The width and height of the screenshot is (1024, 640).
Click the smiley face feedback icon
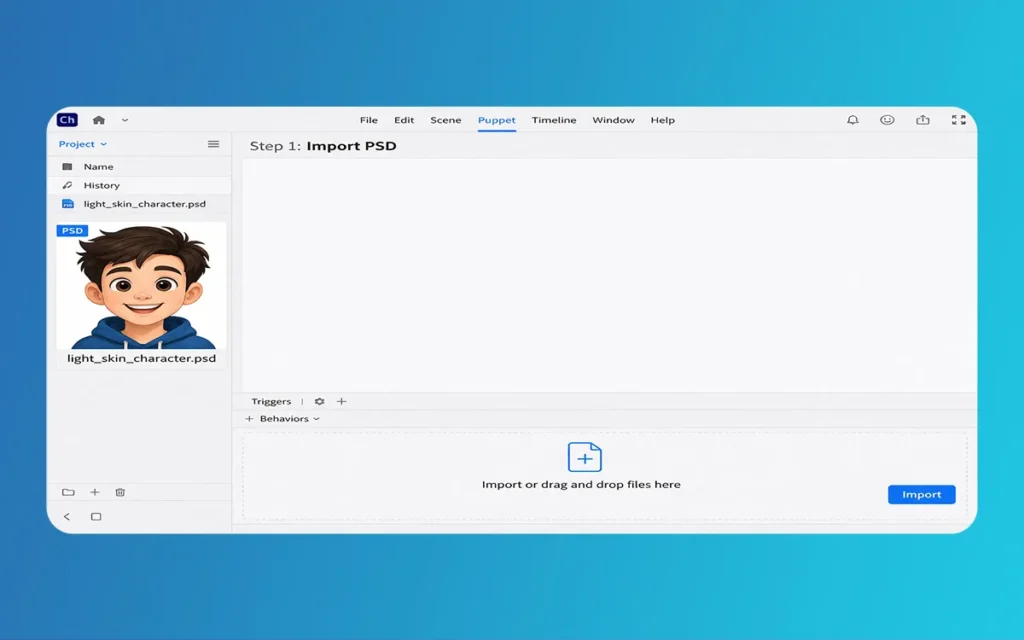(x=886, y=120)
